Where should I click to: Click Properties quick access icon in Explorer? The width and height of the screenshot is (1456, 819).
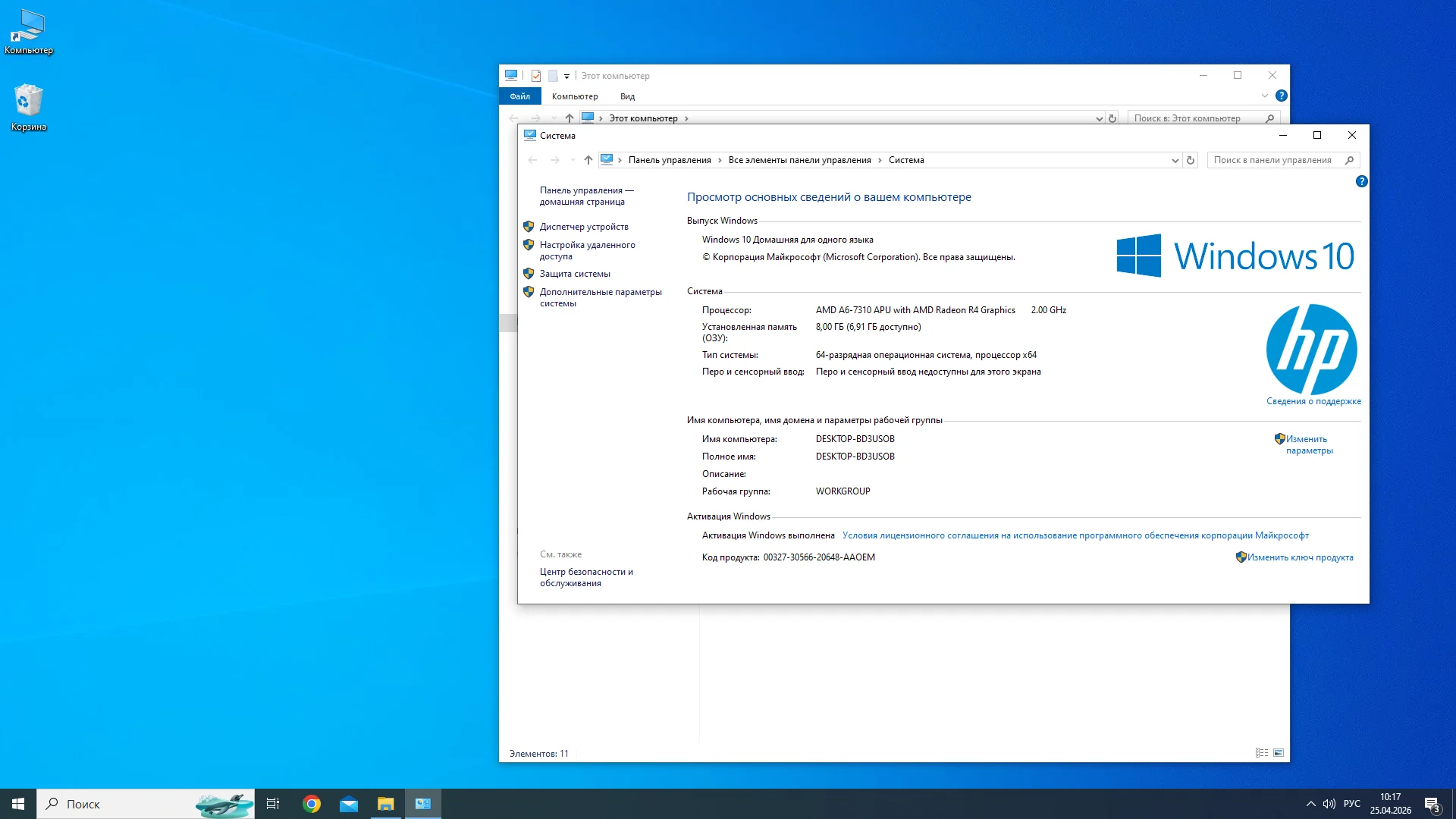click(536, 76)
